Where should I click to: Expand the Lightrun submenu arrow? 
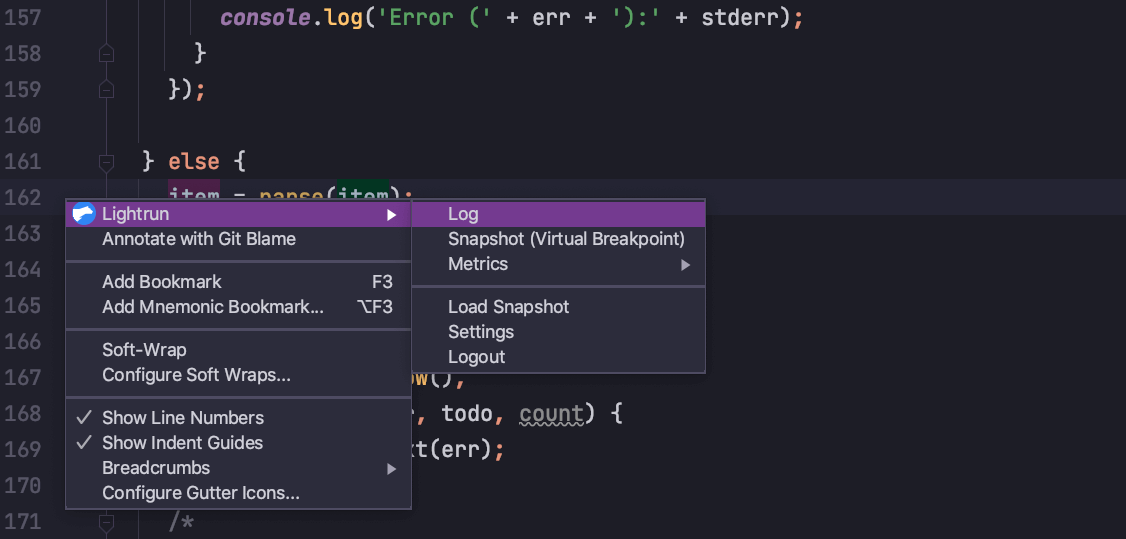click(x=392, y=214)
